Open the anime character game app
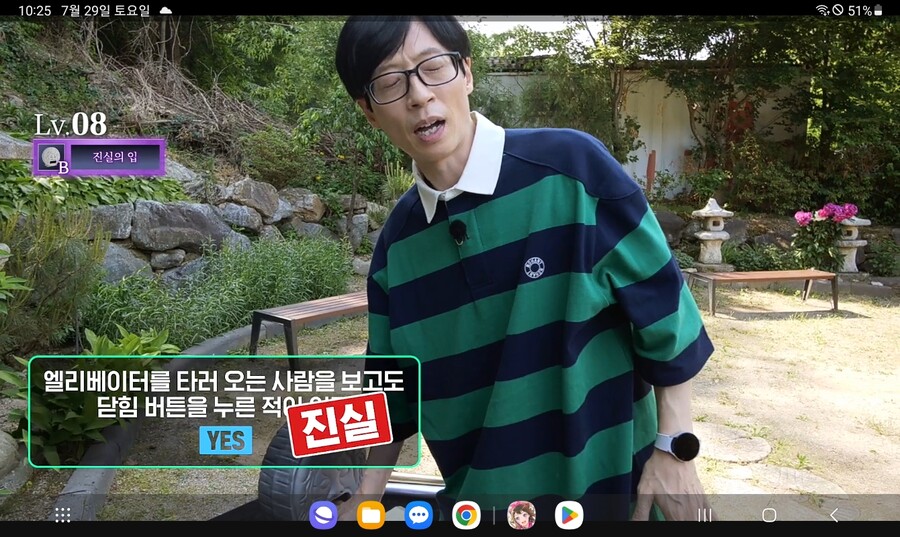This screenshot has width=900, height=537. [x=521, y=515]
